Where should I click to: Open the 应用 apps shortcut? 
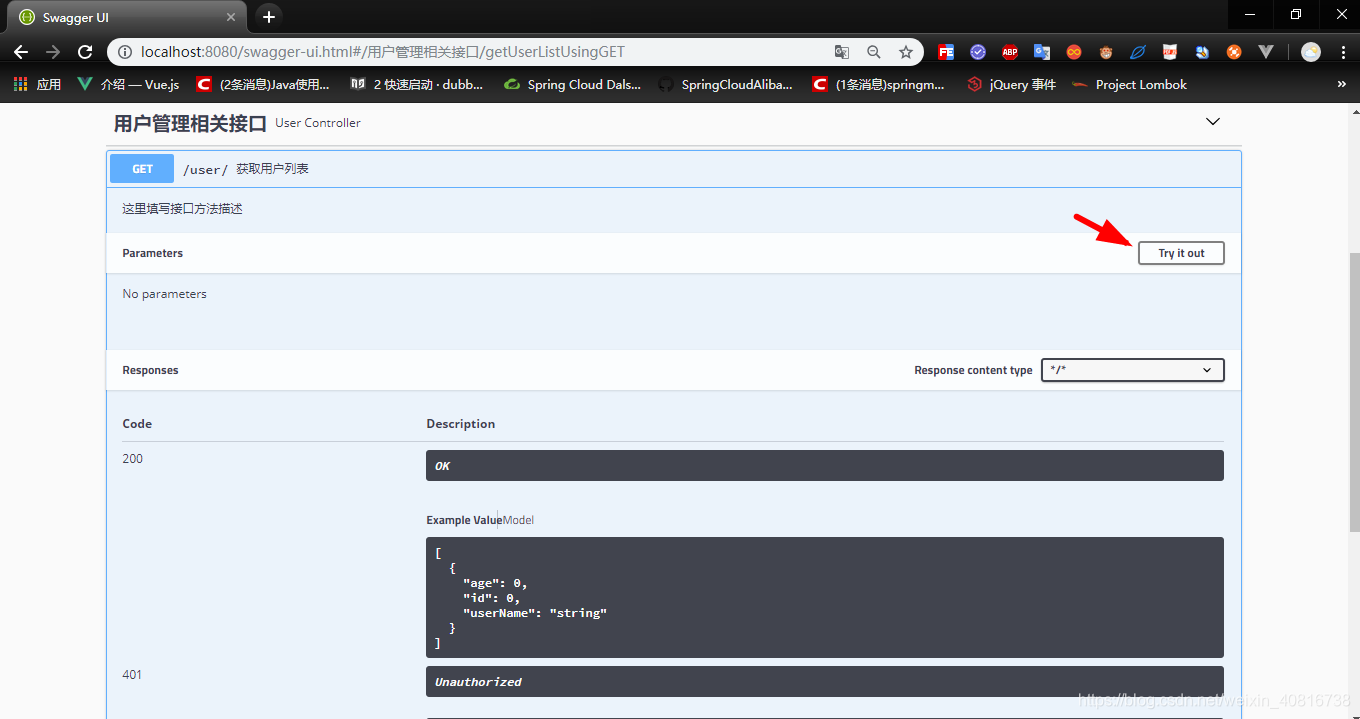(x=37, y=85)
